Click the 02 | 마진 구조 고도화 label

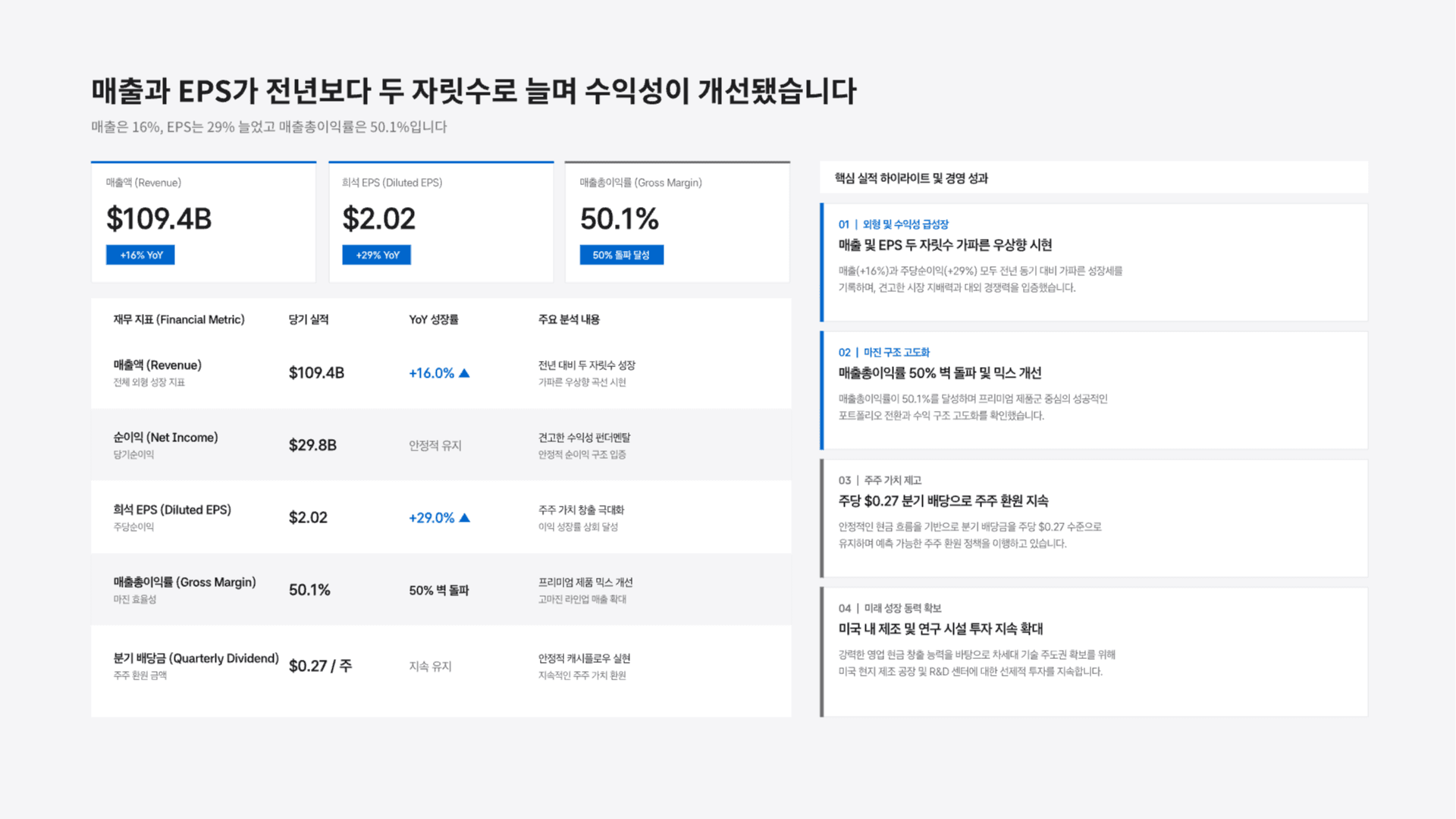884,353
